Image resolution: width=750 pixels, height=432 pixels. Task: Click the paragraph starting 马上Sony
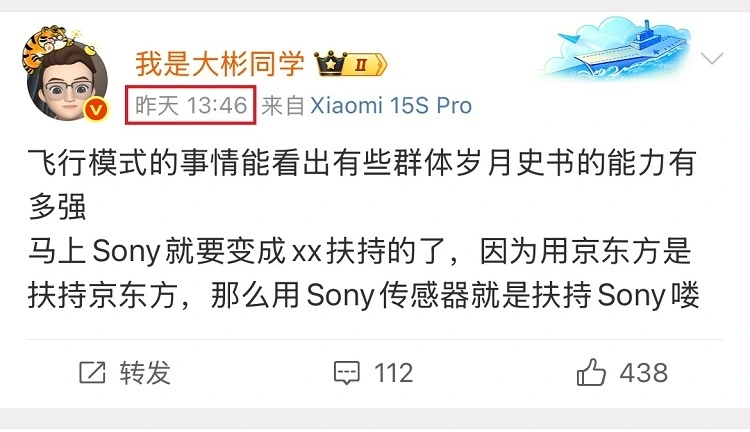point(364,273)
